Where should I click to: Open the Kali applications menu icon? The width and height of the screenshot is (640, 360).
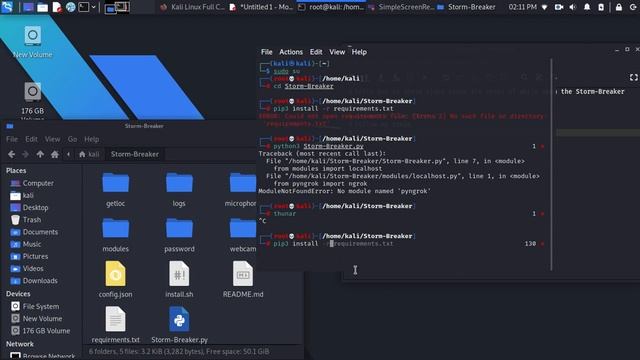(x=7, y=7)
